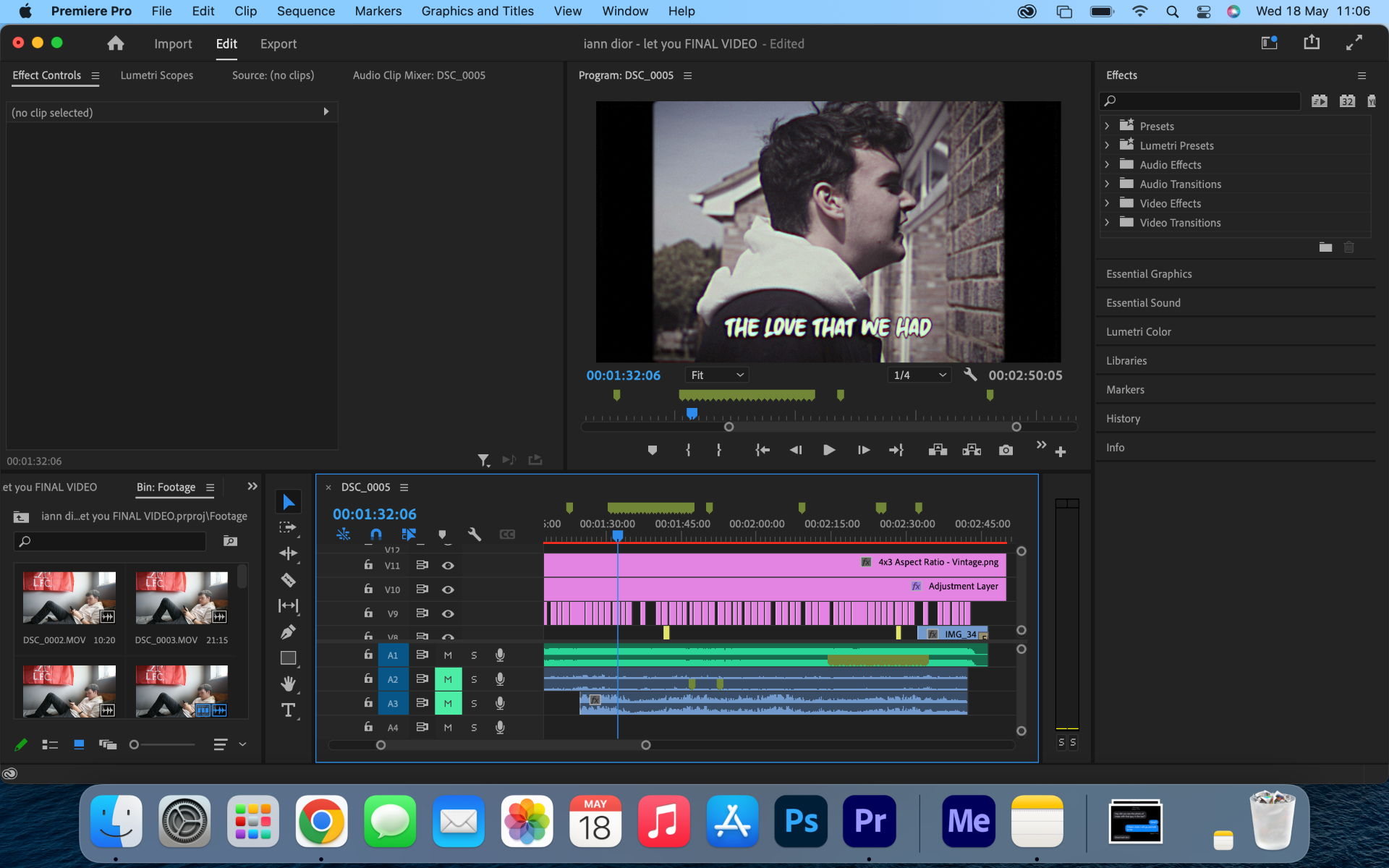Screen dimensions: 1389x868
Task: Open the Essential Graphics panel
Action: 1149,273
